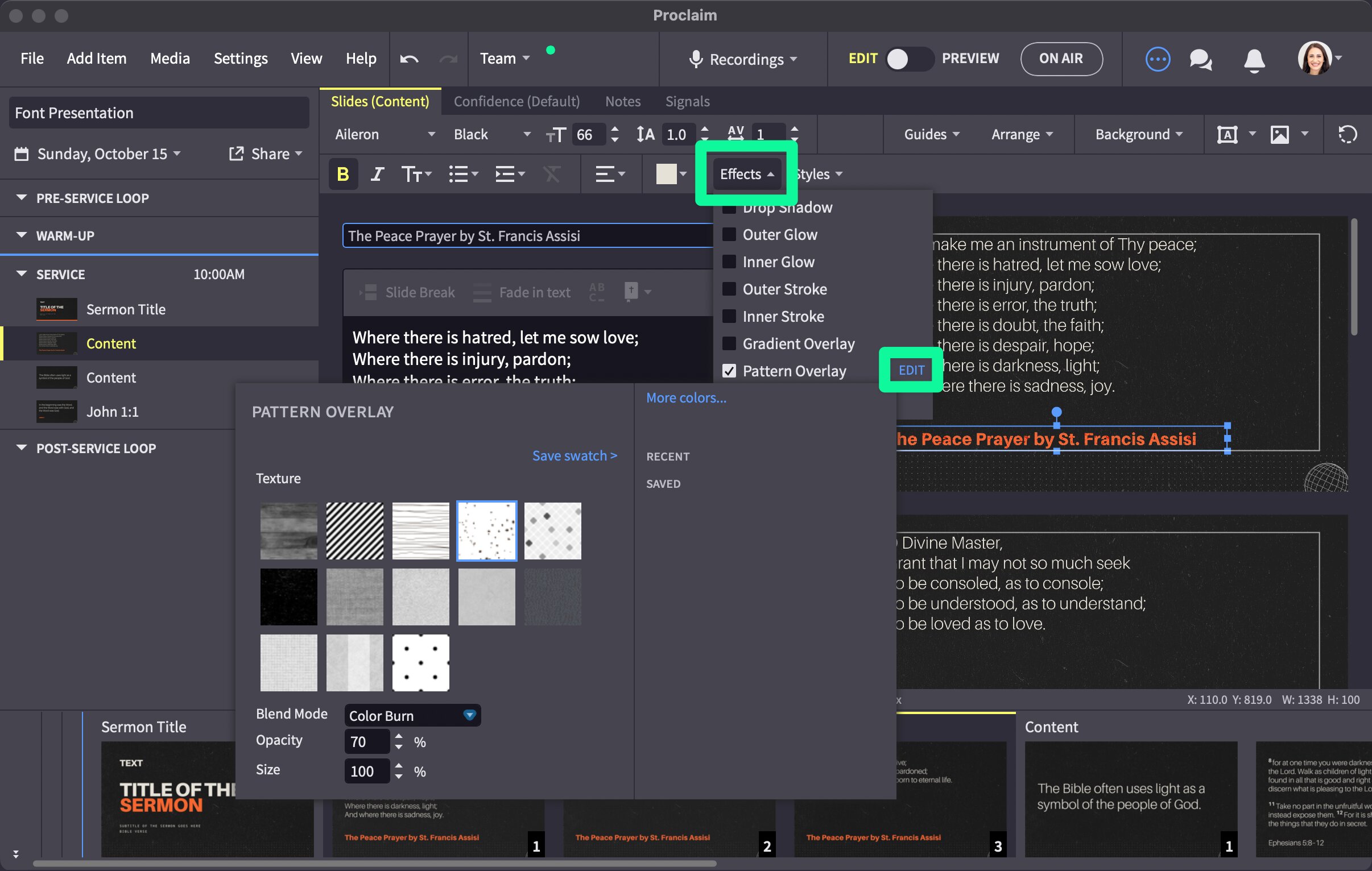The image size is (1372, 871).
Task: Close the Effects dropdown button
Action: point(746,174)
